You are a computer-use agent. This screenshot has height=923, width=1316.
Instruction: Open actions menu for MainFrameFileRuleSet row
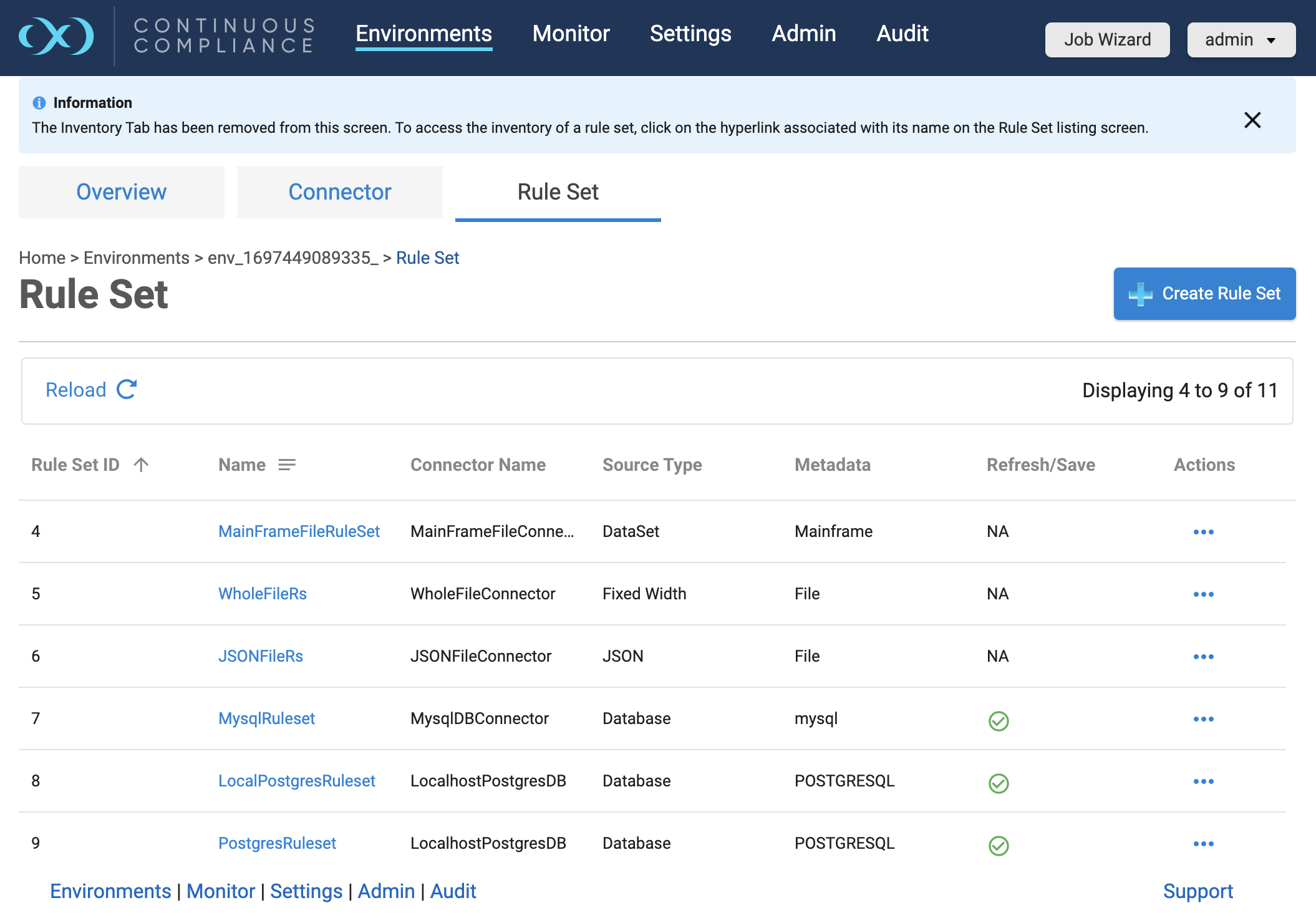click(x=1203, y=532)
